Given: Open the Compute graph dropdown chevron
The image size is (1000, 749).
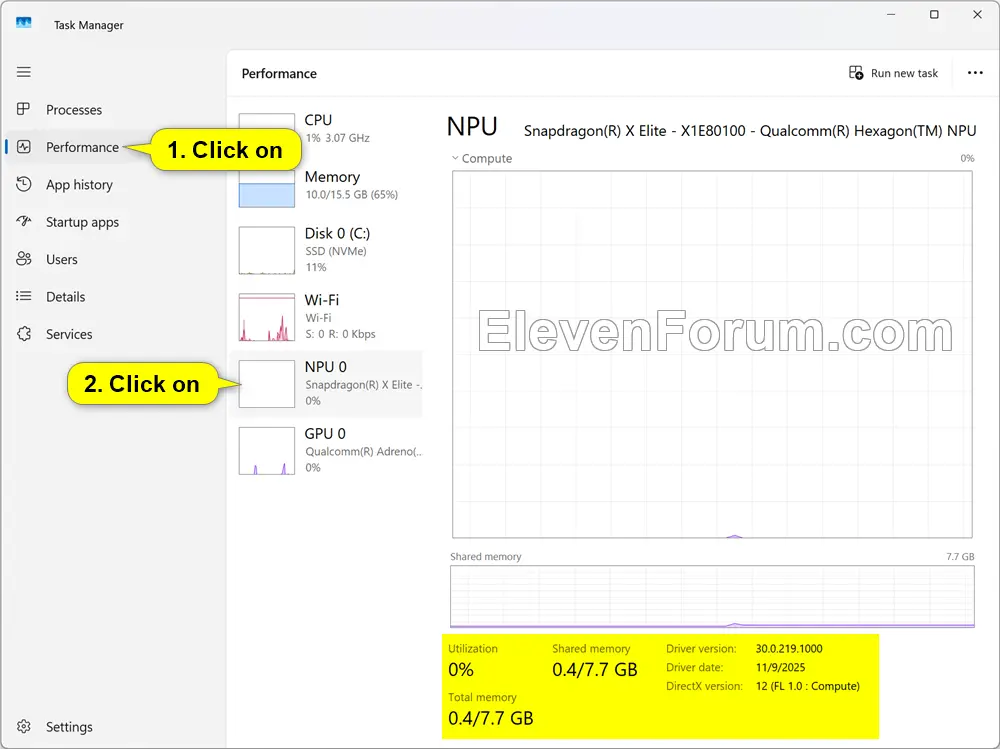Looking at the screenshot, I should pyautogui.click(x=455, y=158).
